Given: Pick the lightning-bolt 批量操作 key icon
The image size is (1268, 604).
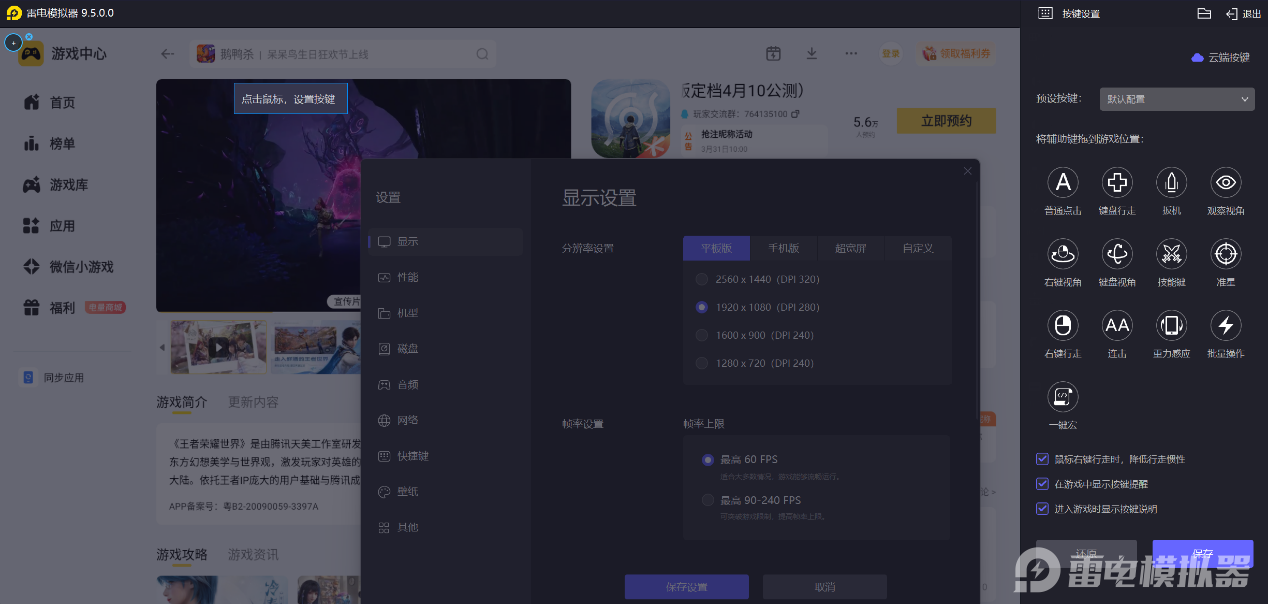Looking at the screenshot, I should pyautogui.click(x=1226, y=325).
